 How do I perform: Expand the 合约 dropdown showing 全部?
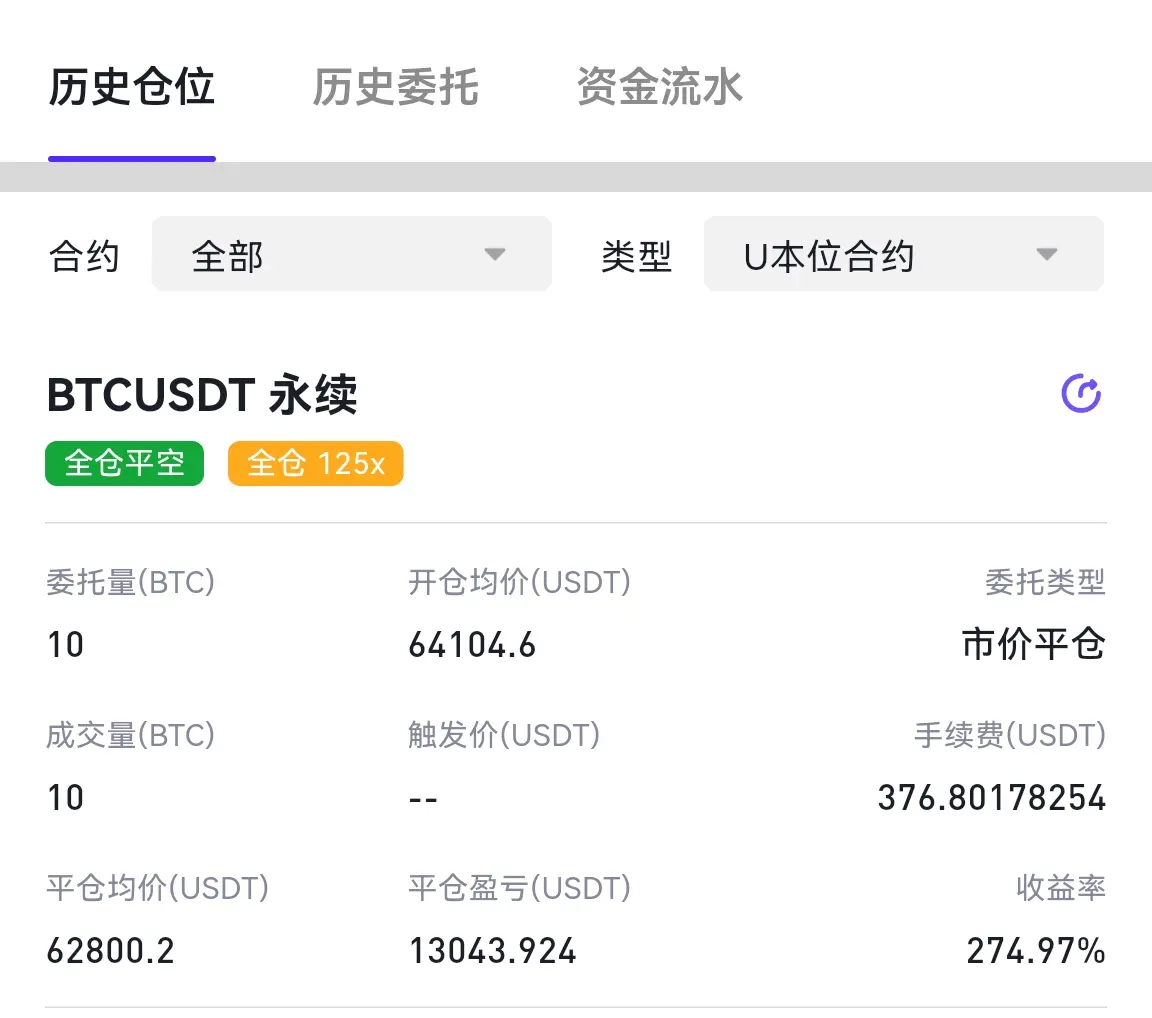tap(351, 254)
